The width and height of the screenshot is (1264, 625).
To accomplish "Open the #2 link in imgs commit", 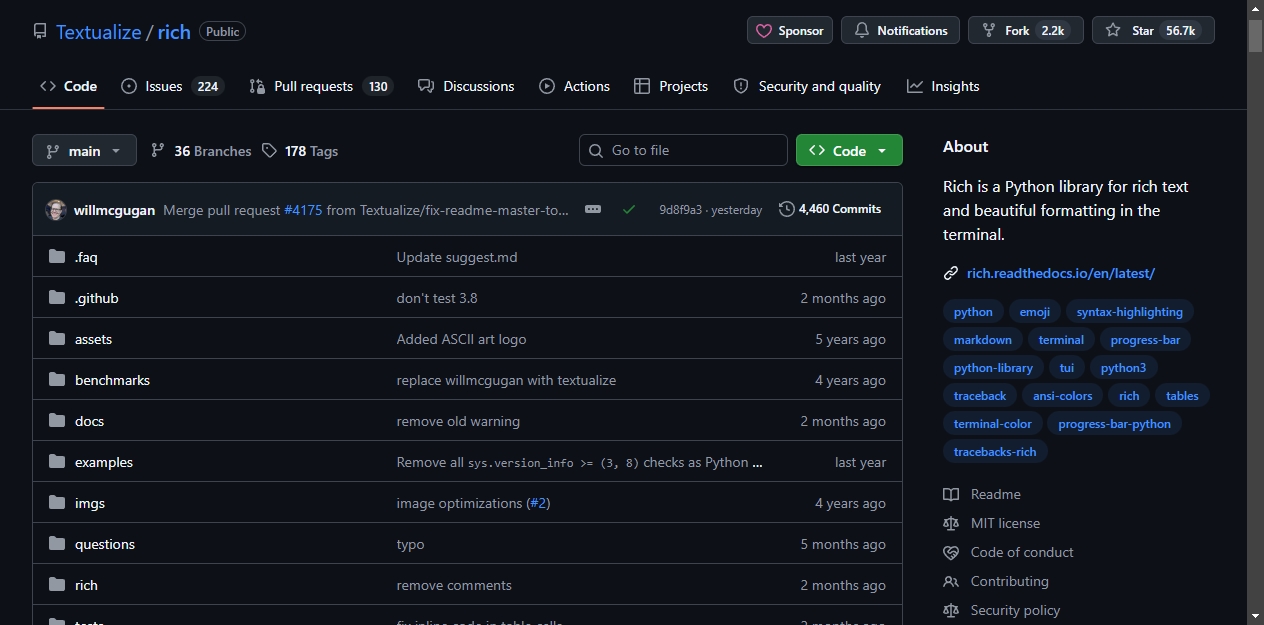I will click(538, 503).
